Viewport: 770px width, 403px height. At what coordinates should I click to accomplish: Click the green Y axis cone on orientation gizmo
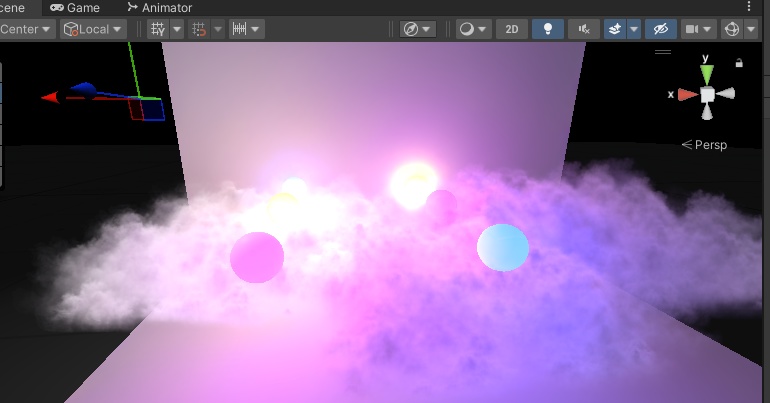[x=707, y=75]
